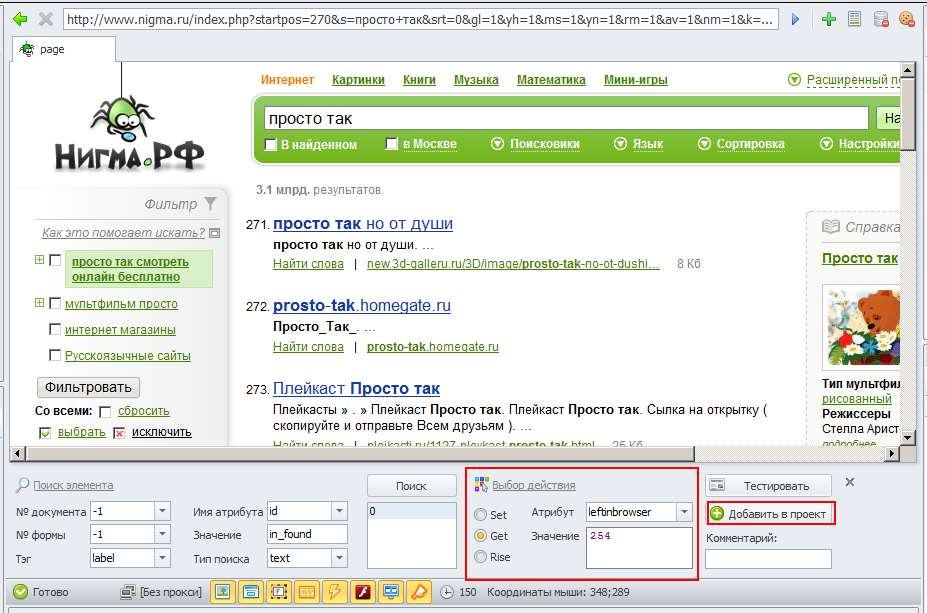Viewport: 927px width, 613px height.
Task: Open the Тип поиска dropdown
Action: point(339,558)
